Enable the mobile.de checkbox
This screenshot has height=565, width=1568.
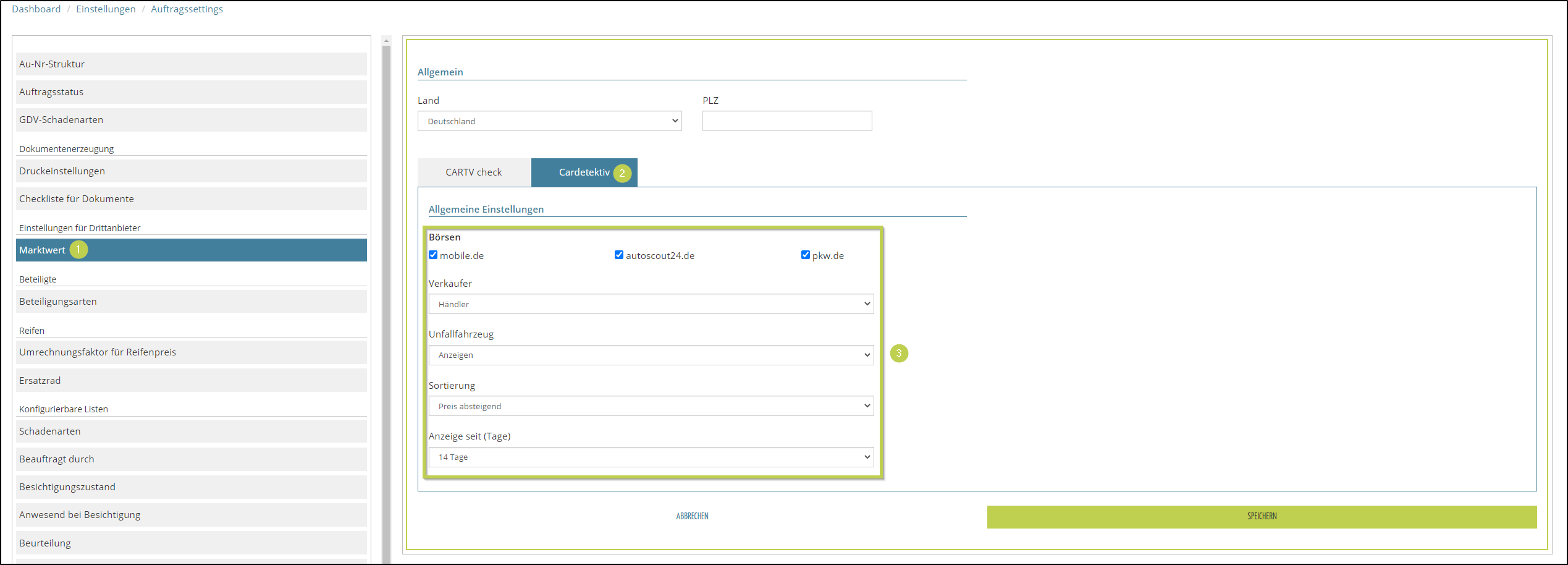[433, 255]
